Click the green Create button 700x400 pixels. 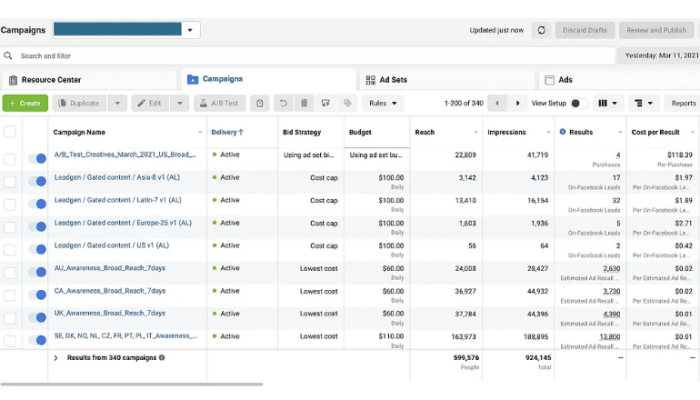coord(24,103)
